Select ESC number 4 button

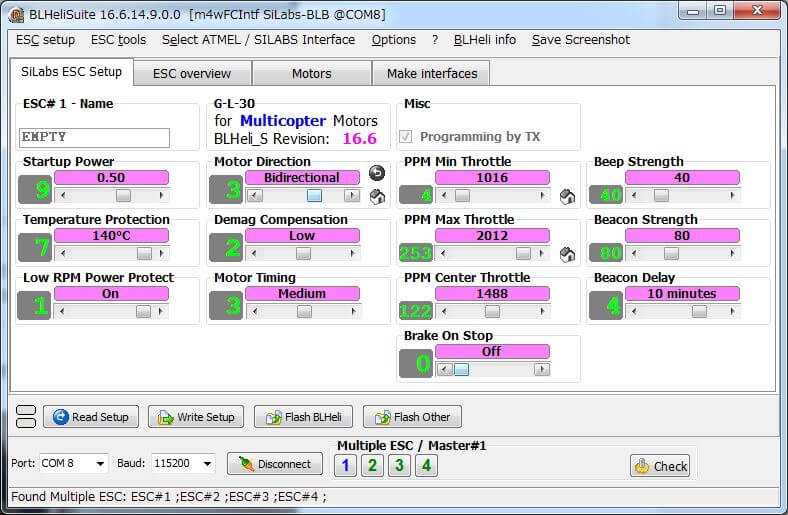click(426, 465)
